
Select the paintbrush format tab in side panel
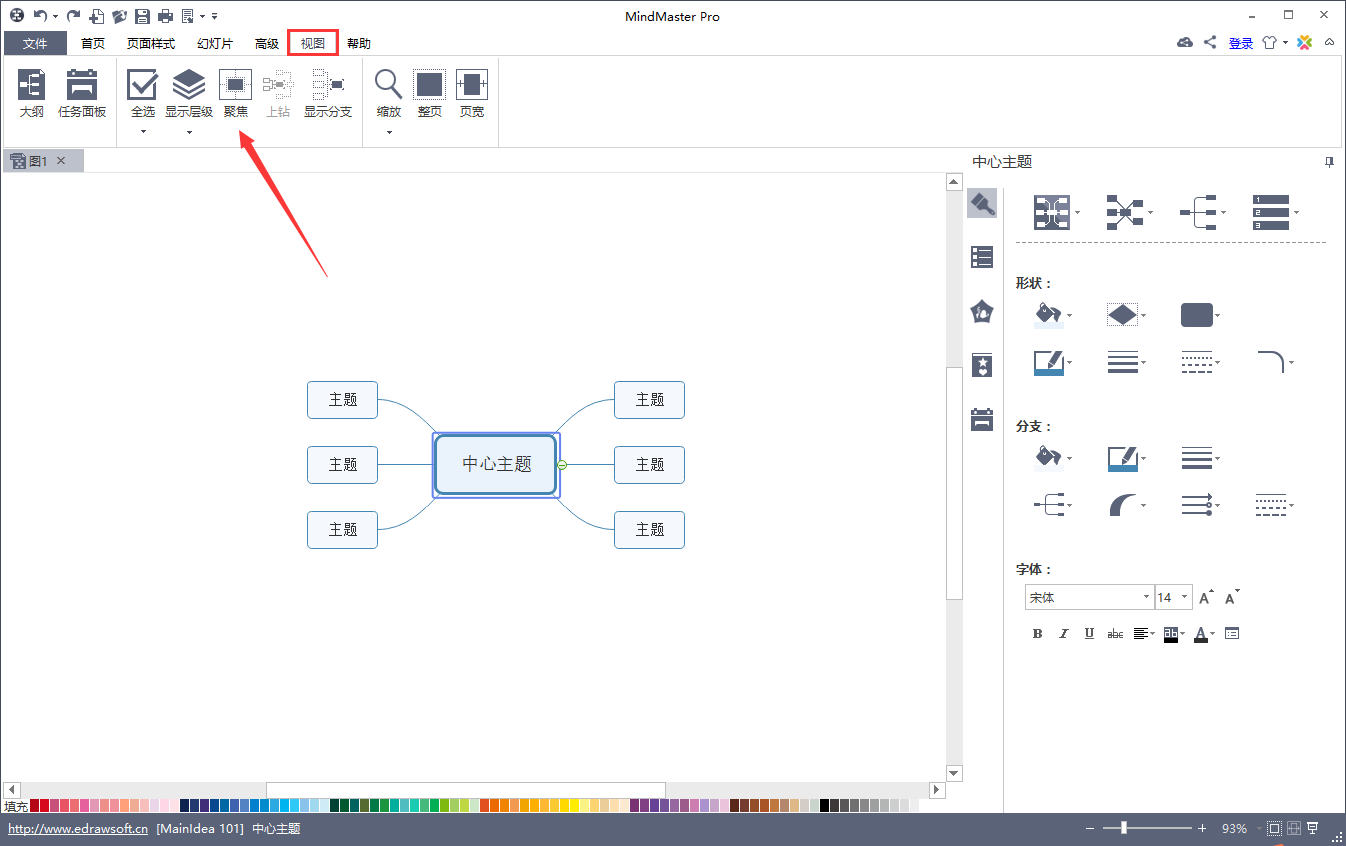[x=982, y=204]
